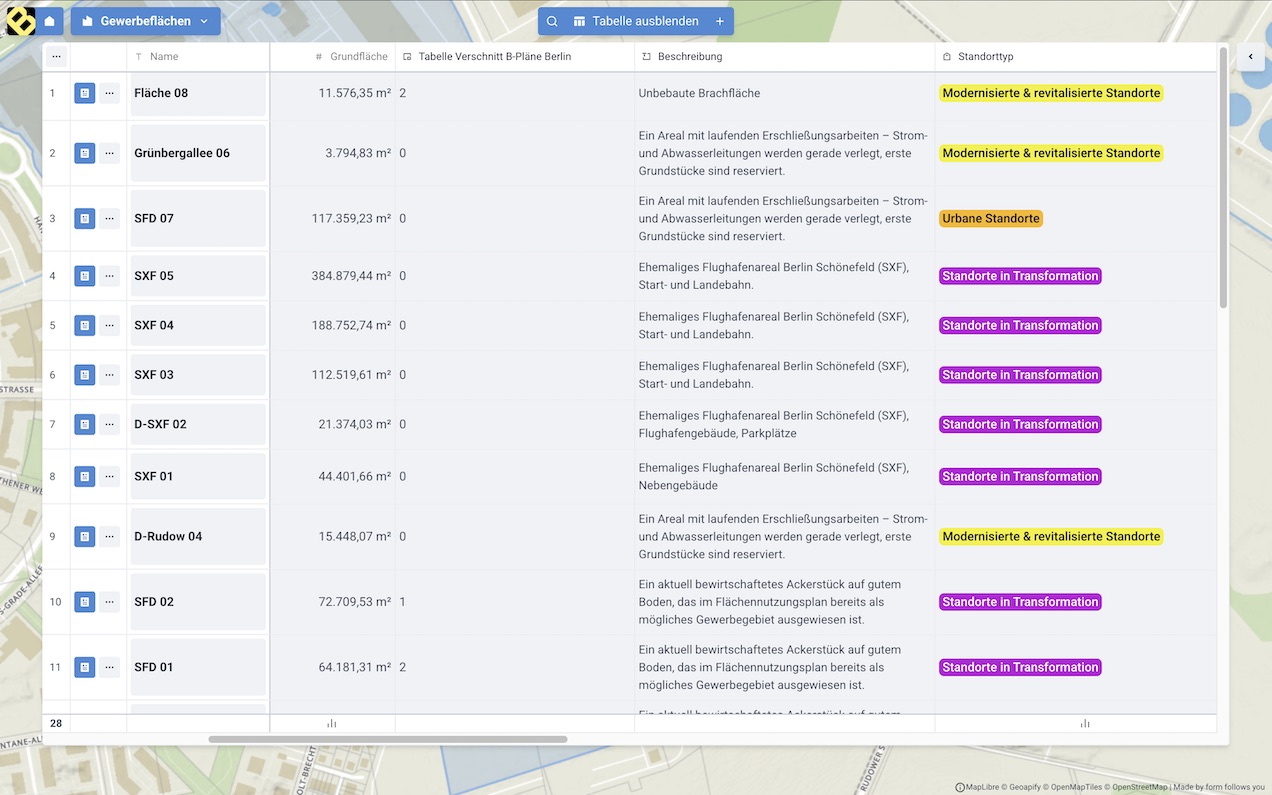
Task: Click the Name column header
Action: click(164, 57)
